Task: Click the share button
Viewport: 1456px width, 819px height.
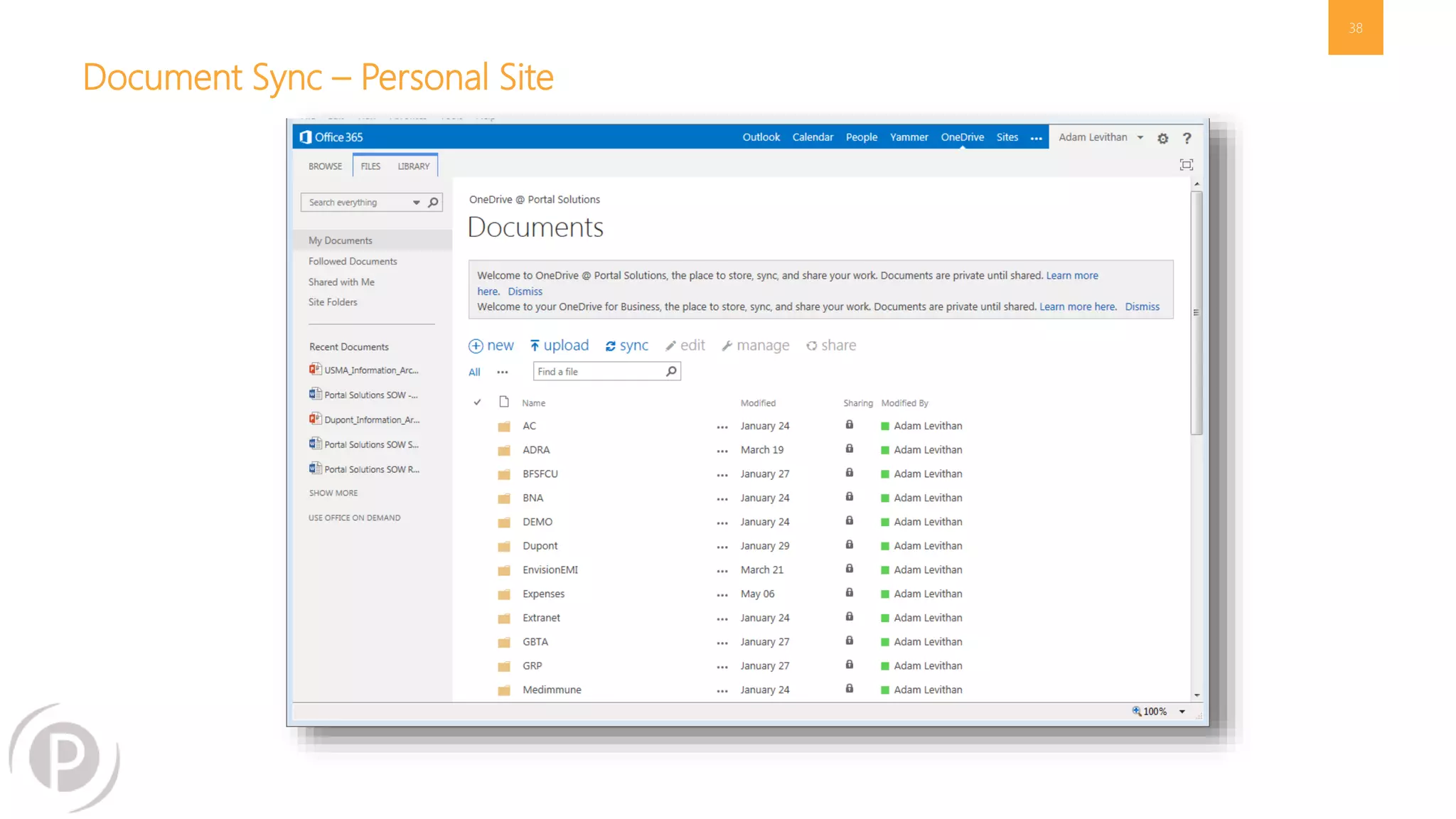Action: [x=831, y=346]
